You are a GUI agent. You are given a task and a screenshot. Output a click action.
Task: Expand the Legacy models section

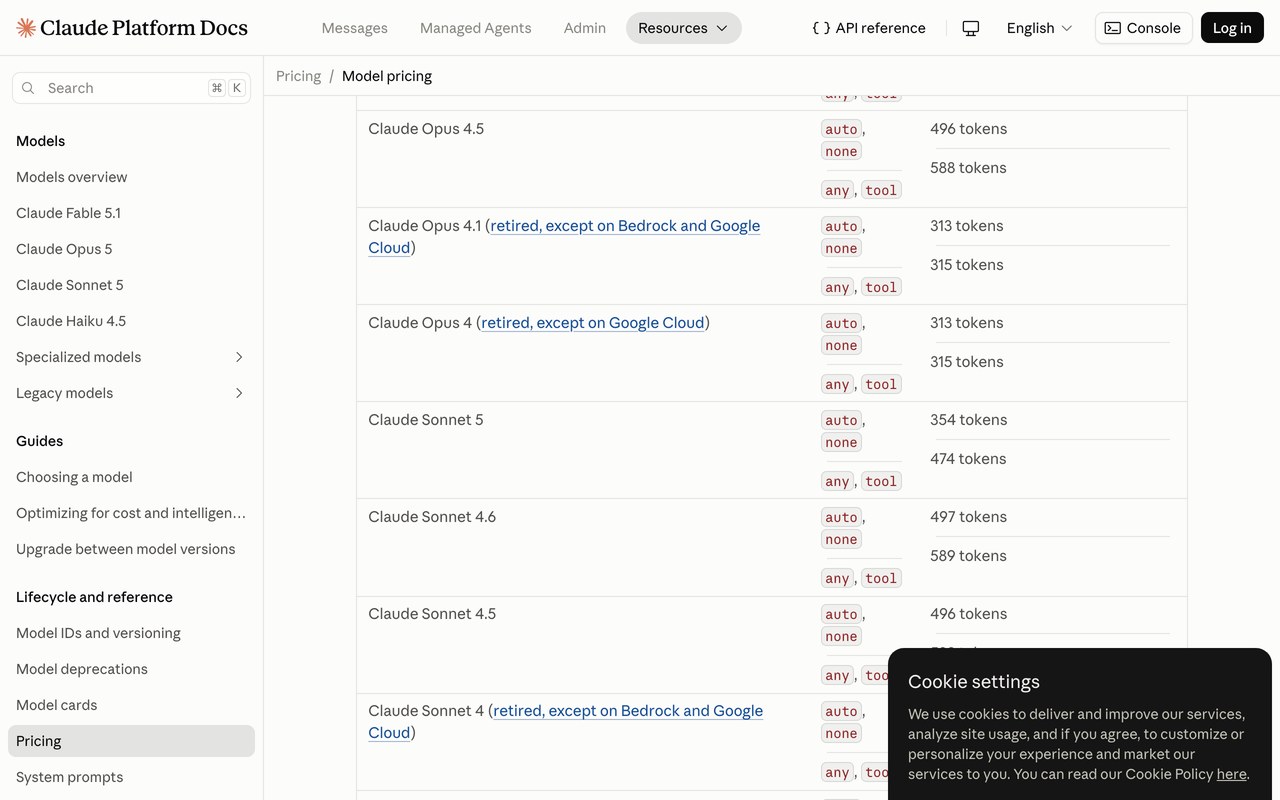tap(131, 393)
